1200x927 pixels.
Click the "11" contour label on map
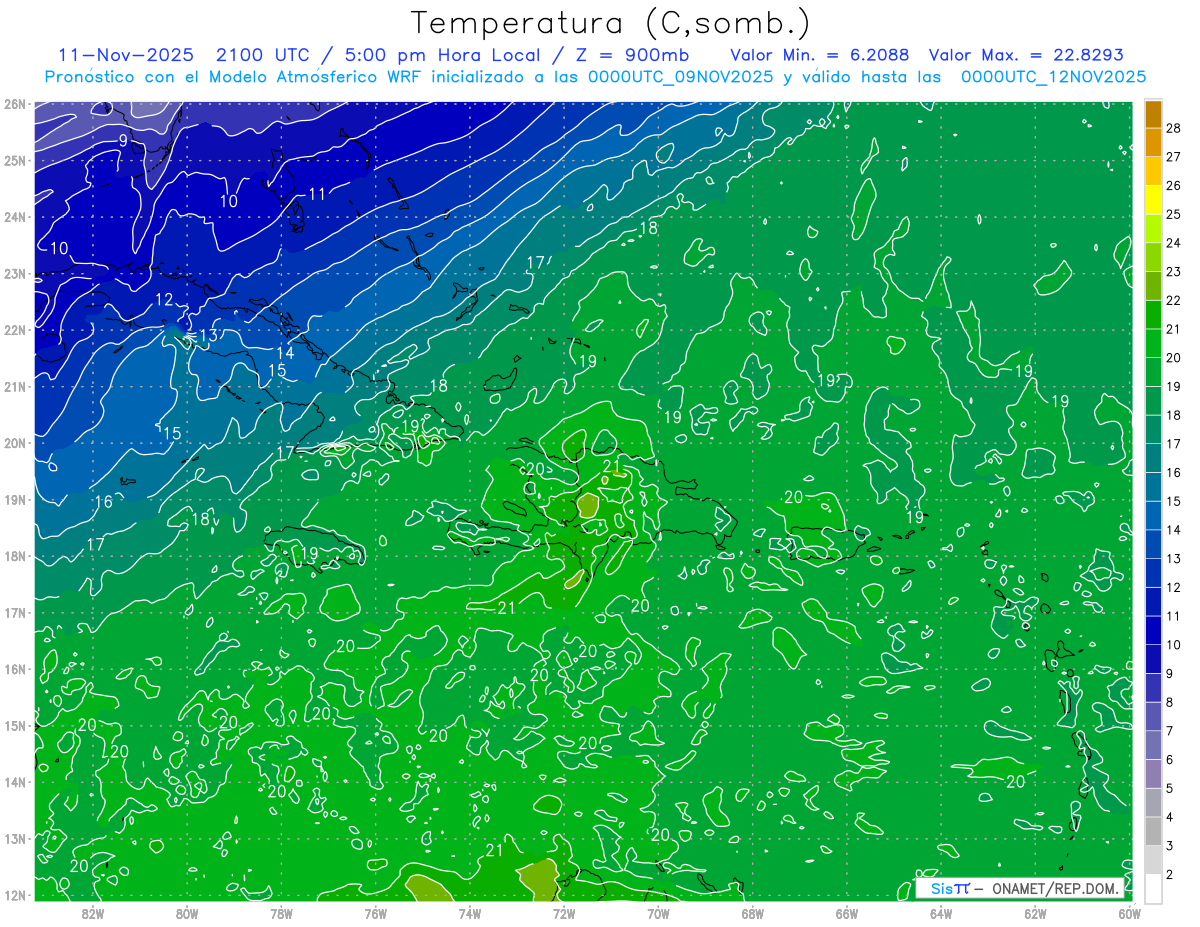click(x=317, y=194)
